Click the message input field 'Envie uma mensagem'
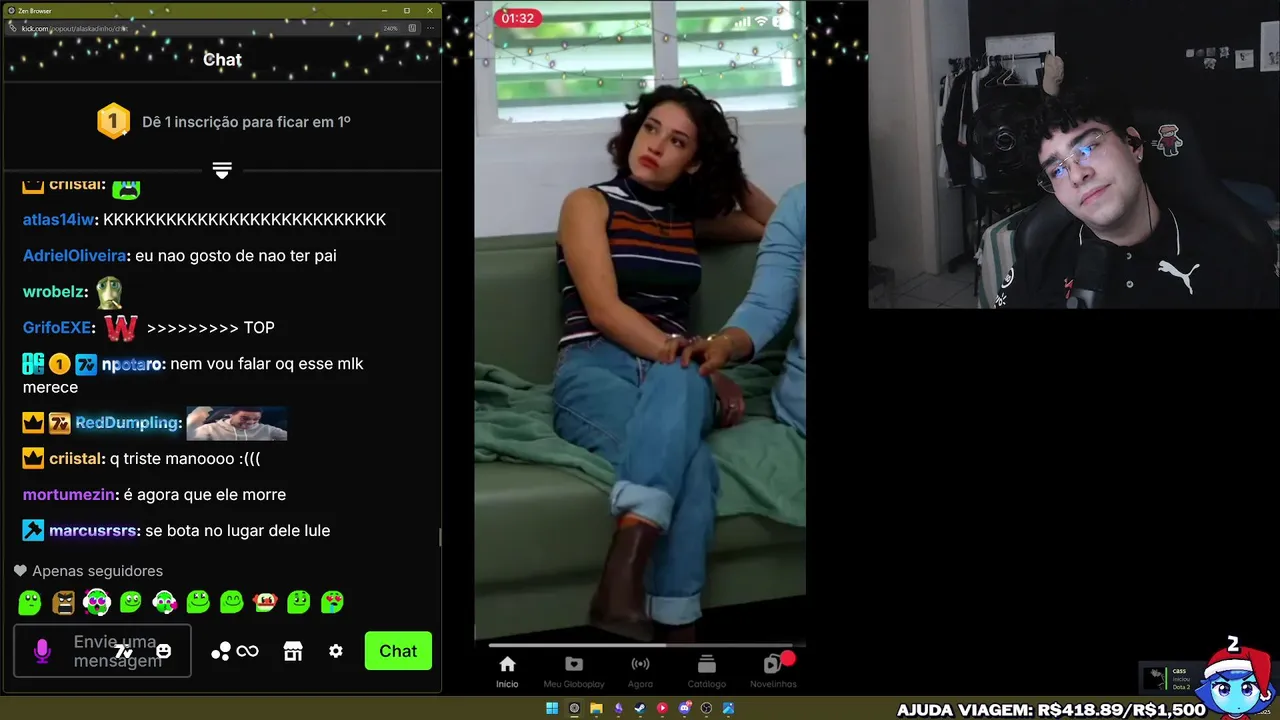 tap(102, 651)
